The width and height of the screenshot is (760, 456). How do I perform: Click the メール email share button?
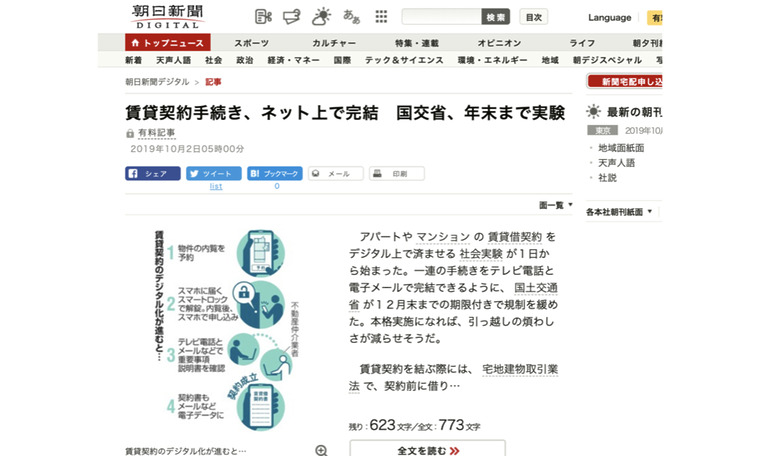(335, 173)
